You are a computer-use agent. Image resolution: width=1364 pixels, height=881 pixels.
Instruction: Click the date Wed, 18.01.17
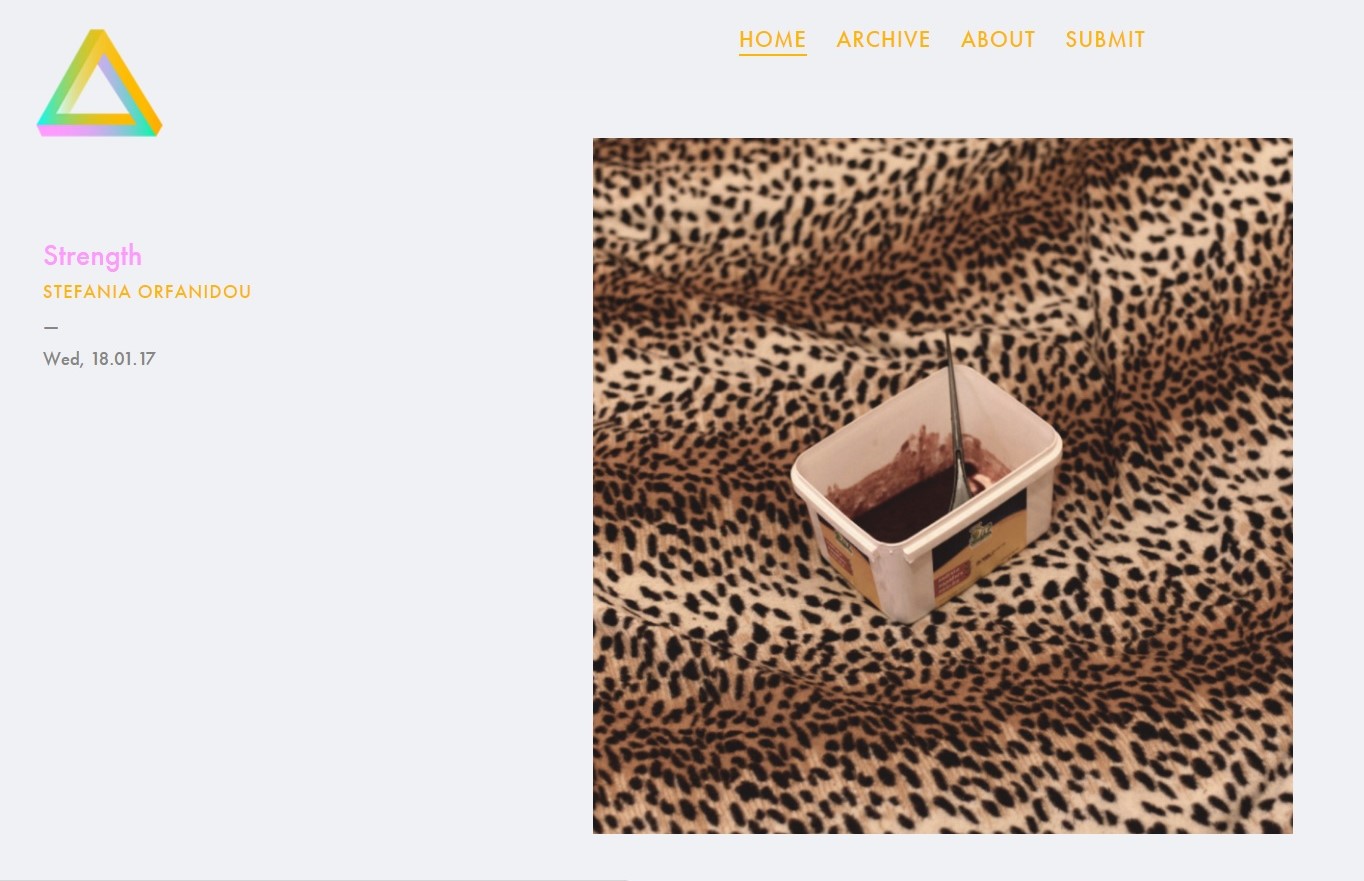99,359
